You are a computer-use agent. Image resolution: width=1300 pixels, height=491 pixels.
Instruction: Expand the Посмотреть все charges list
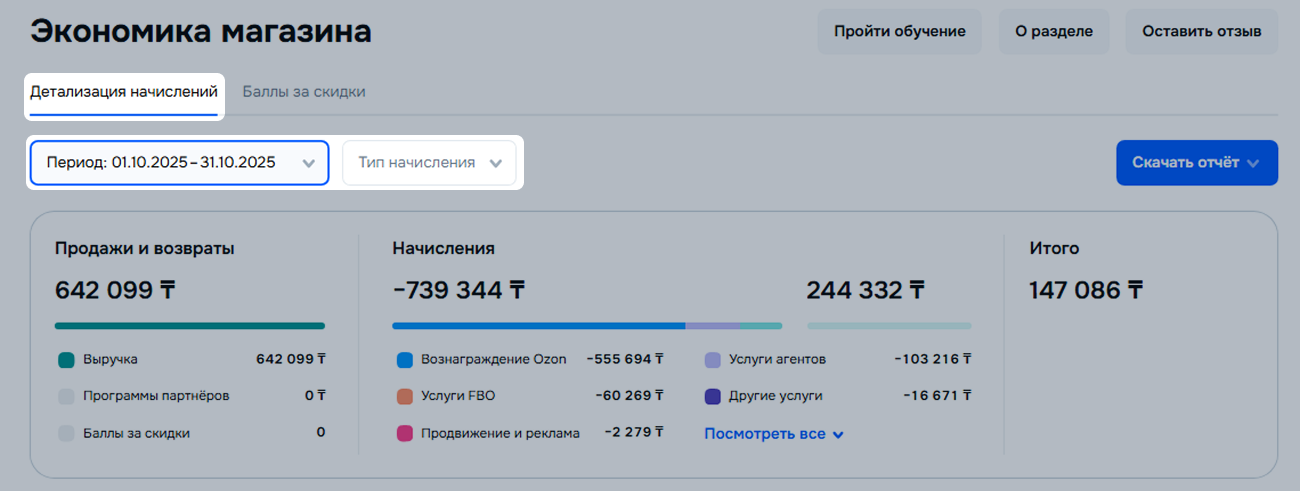click(774, 434)
